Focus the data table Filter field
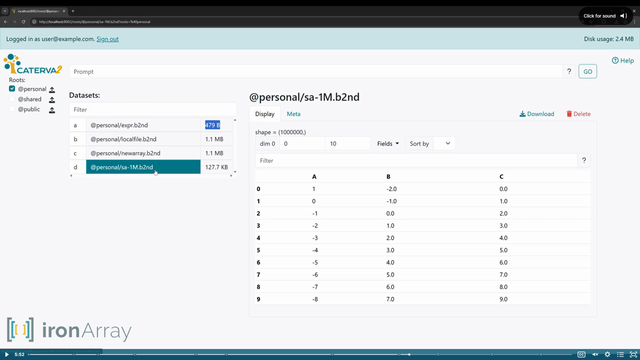 (416, 160)
